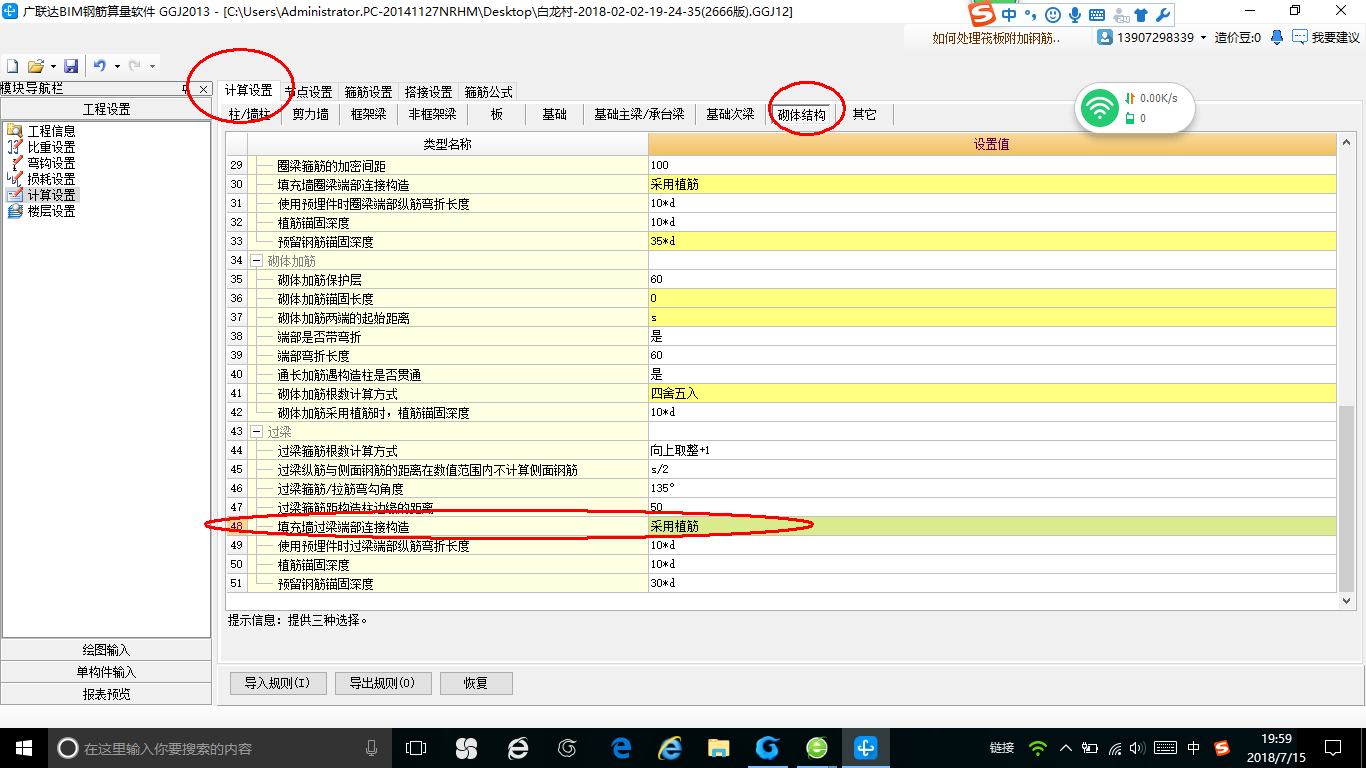Click Sogou IME microphone voice input
This screenshot has width=1366, height=768.
click(1075, 15)
